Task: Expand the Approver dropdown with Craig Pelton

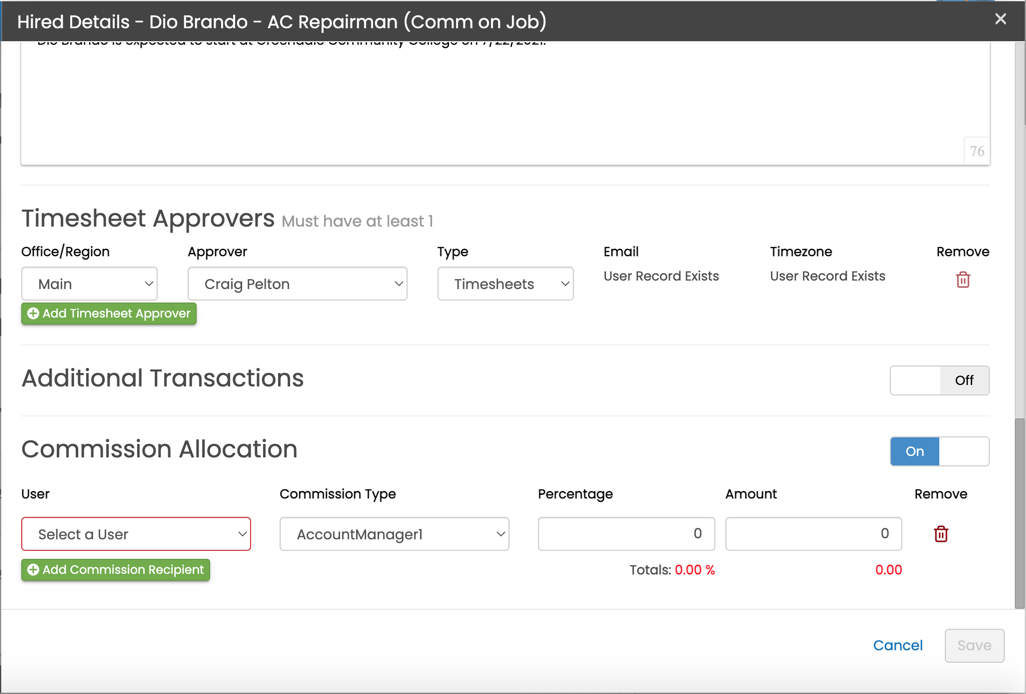Action: click(x=297, y=284)
